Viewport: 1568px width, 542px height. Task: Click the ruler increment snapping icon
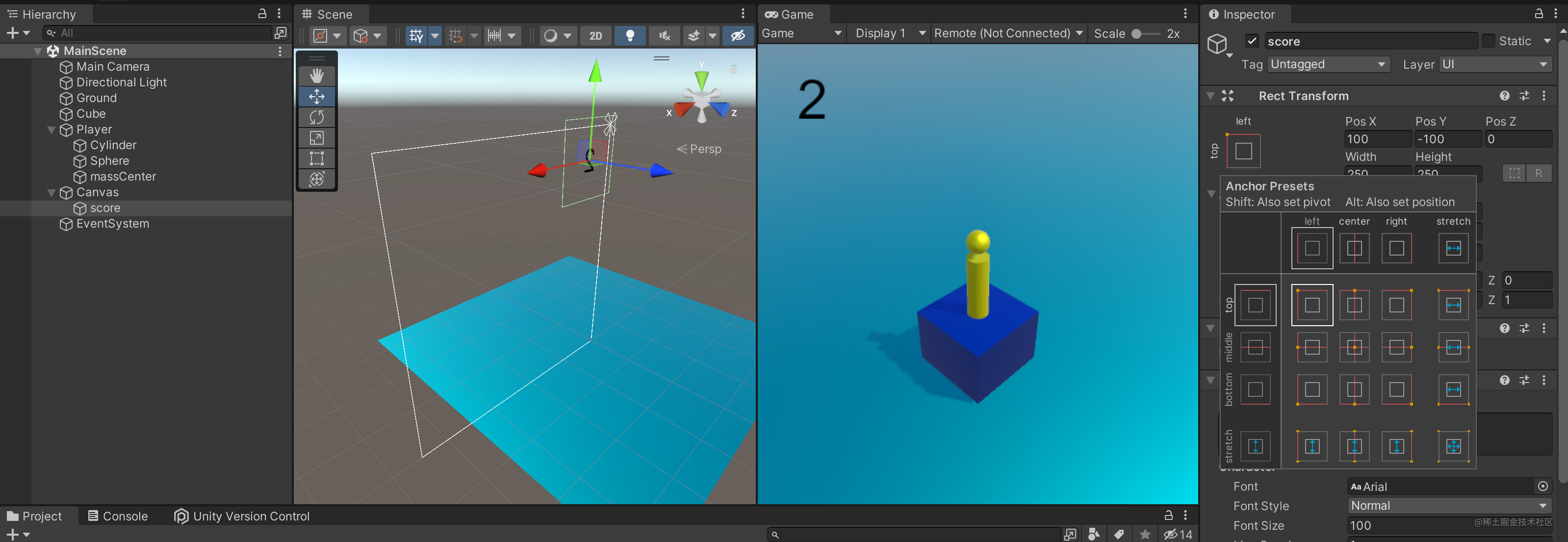494,36
